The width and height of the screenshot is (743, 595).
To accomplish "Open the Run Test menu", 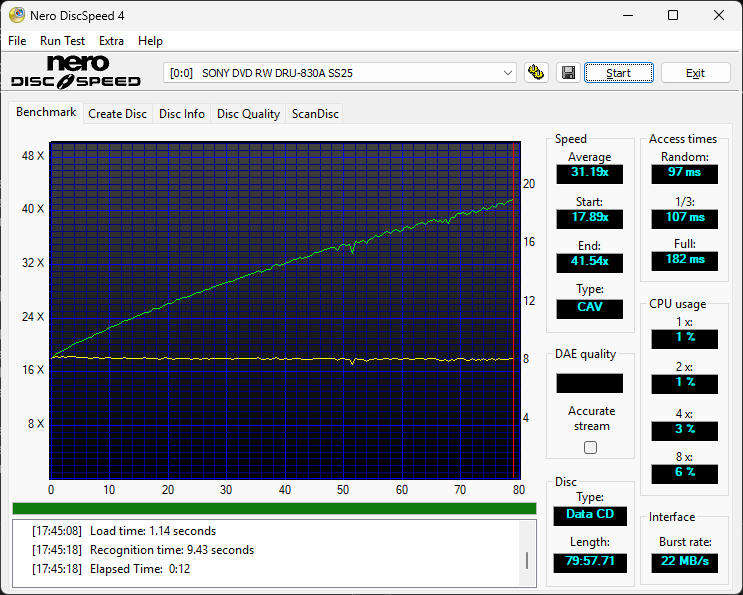I will pos(62,41).
